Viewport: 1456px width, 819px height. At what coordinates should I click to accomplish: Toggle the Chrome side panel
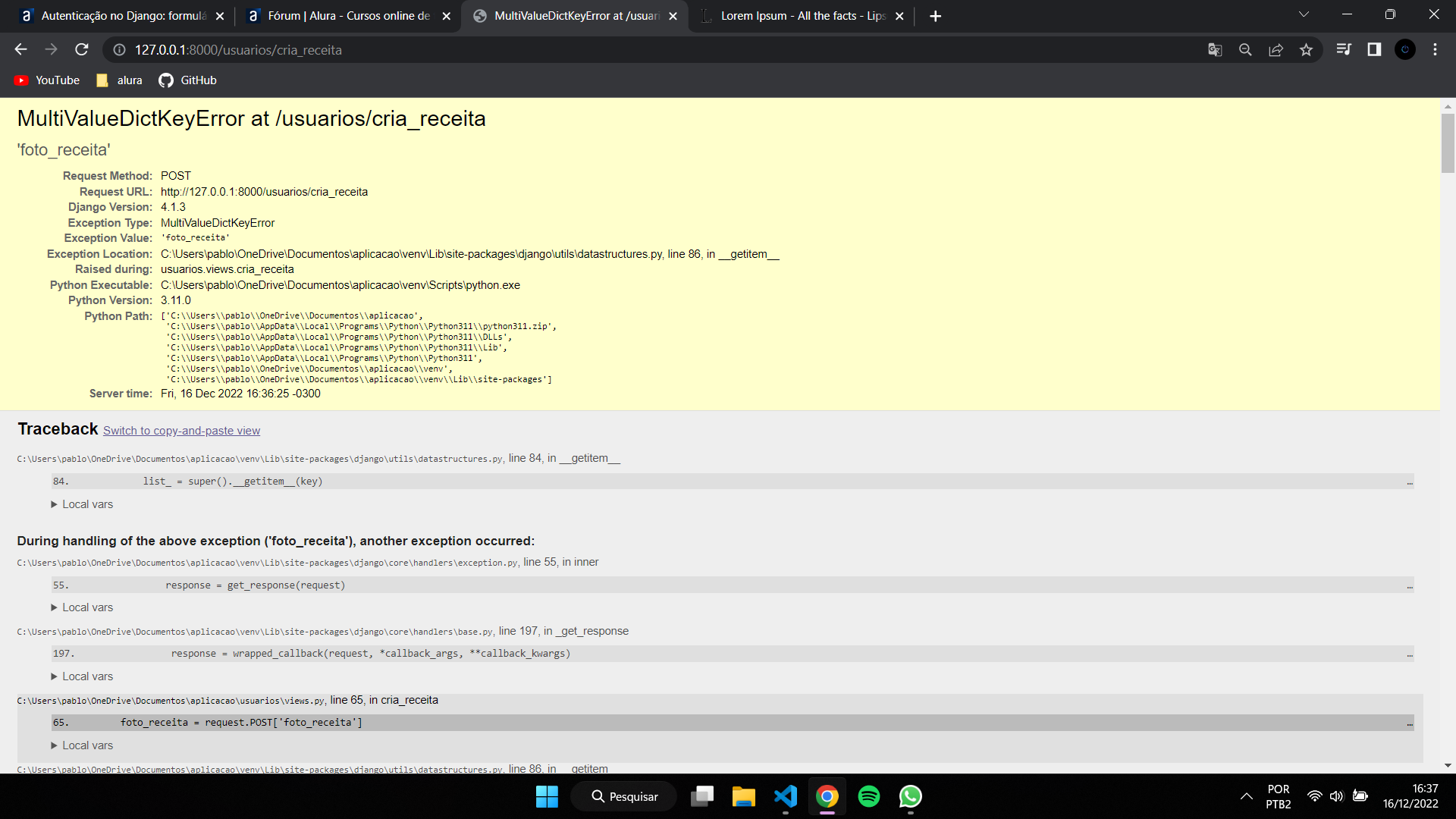tap(1374, 50)
